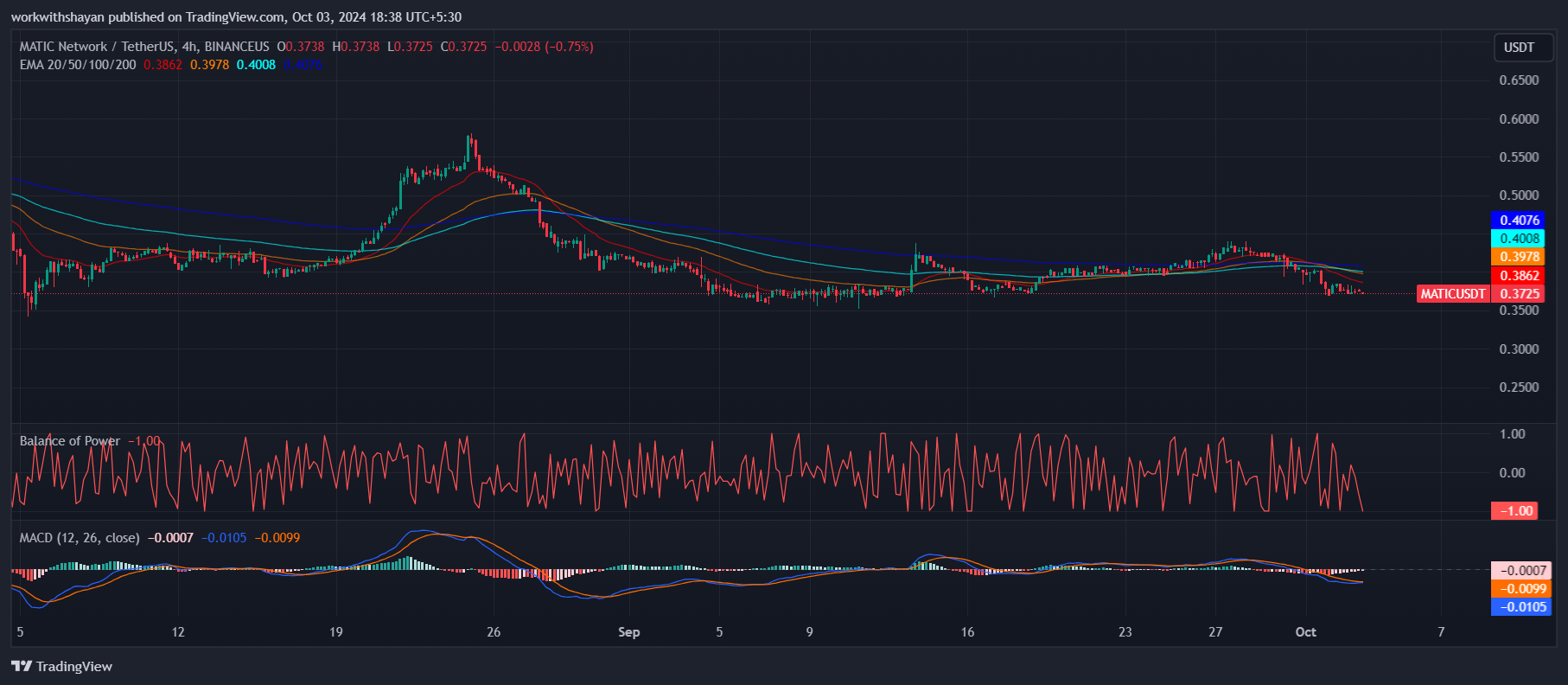Click the 0.5000 price axis label
The image size is (1568, 685).
[1519, 195]
